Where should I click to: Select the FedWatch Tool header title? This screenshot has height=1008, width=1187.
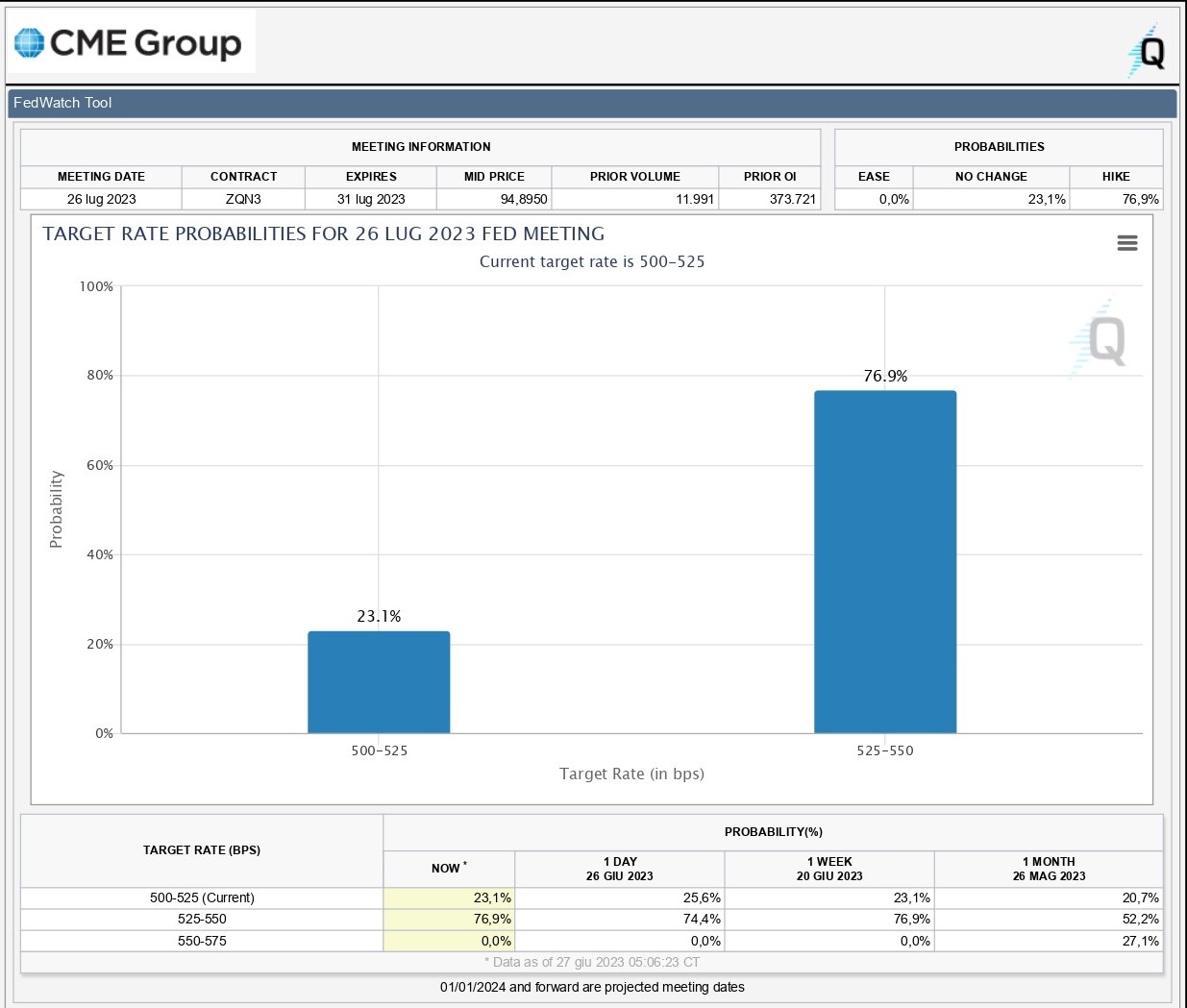pyautogui.click(x=62, y=103)
